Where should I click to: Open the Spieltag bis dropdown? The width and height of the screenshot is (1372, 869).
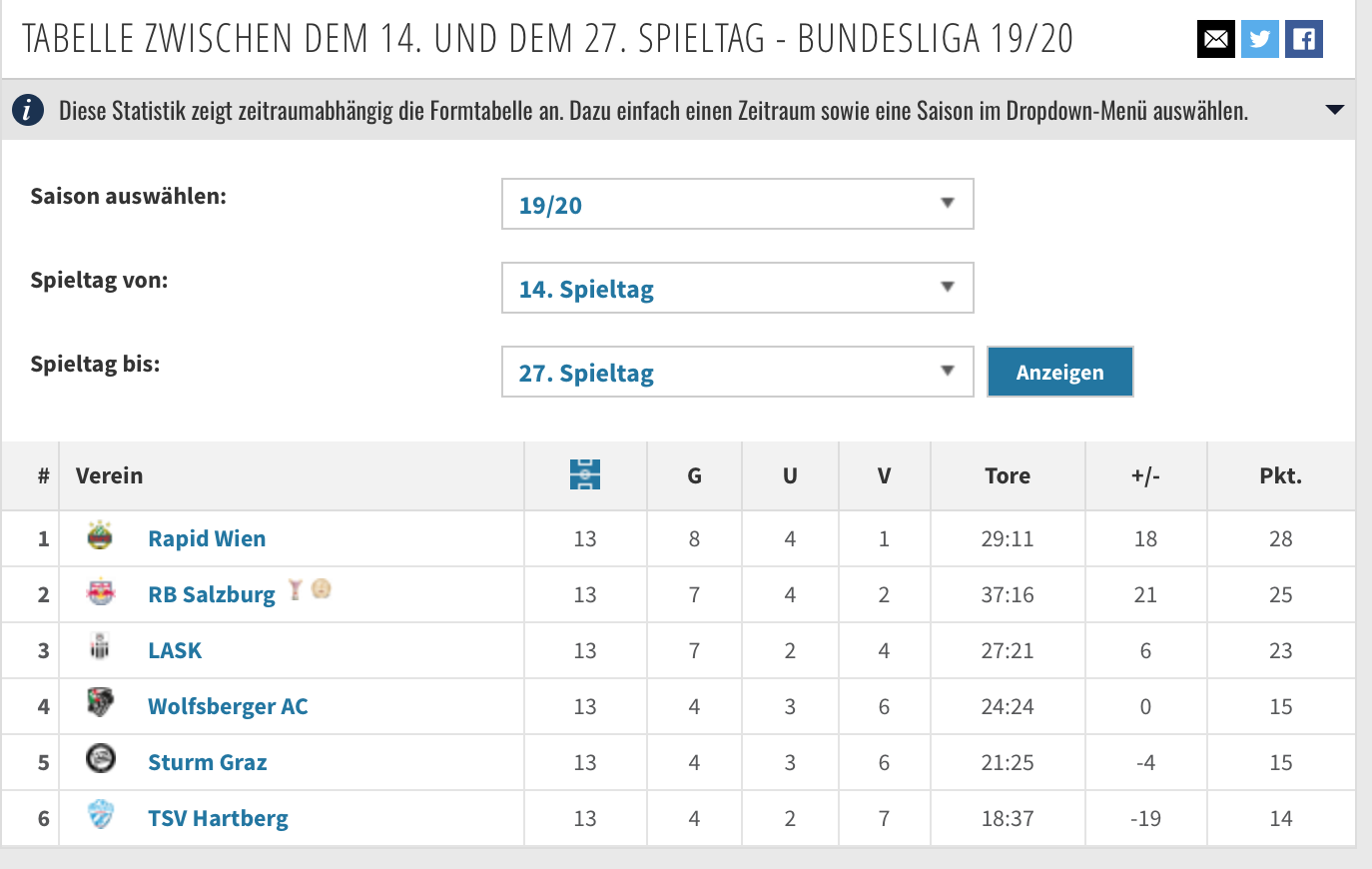tap(737, 372)
